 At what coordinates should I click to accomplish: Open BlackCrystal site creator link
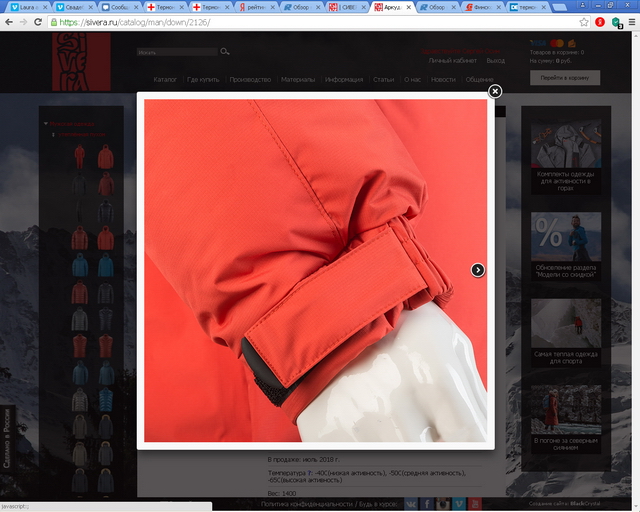click(x=584, y=504)
